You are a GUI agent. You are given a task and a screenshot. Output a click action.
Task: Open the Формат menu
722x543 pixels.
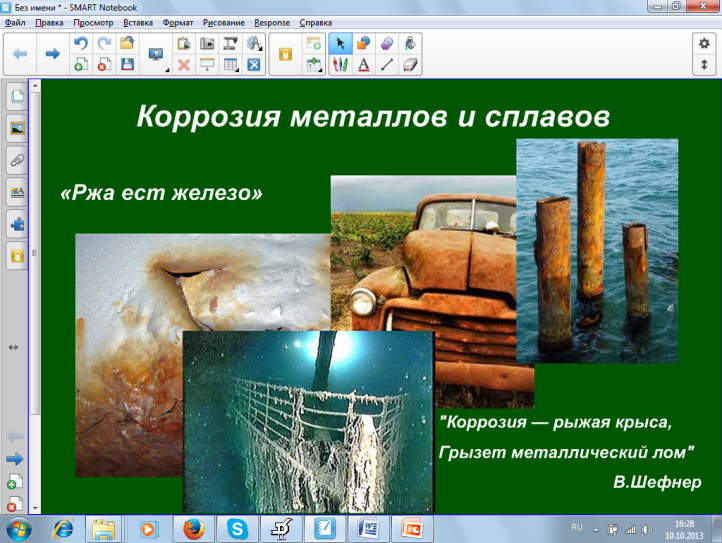pos(178,23)
